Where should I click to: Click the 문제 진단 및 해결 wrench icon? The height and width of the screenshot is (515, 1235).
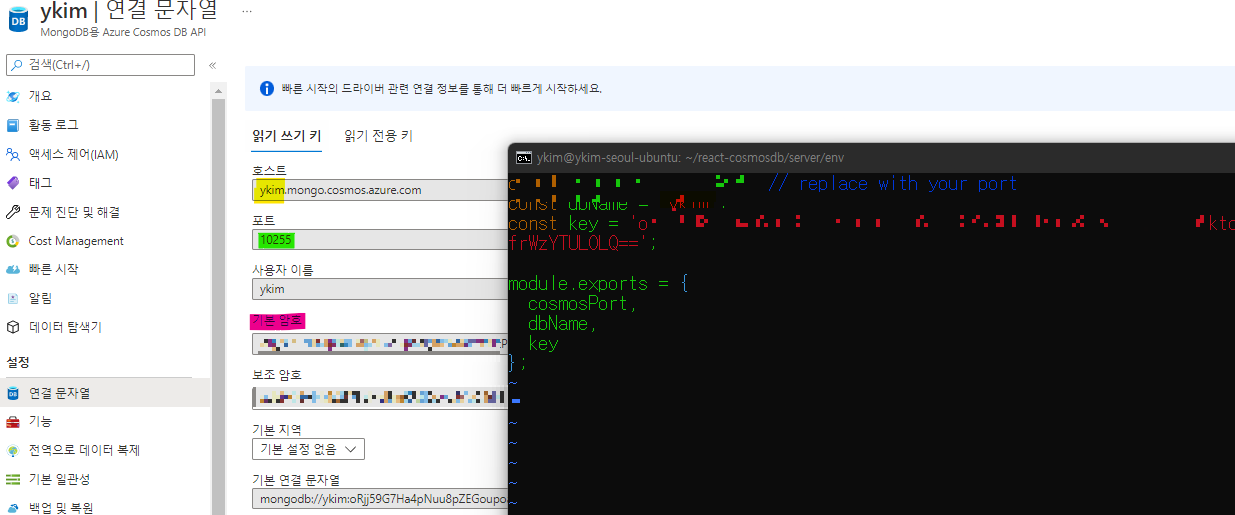click(x=13, y=212)
